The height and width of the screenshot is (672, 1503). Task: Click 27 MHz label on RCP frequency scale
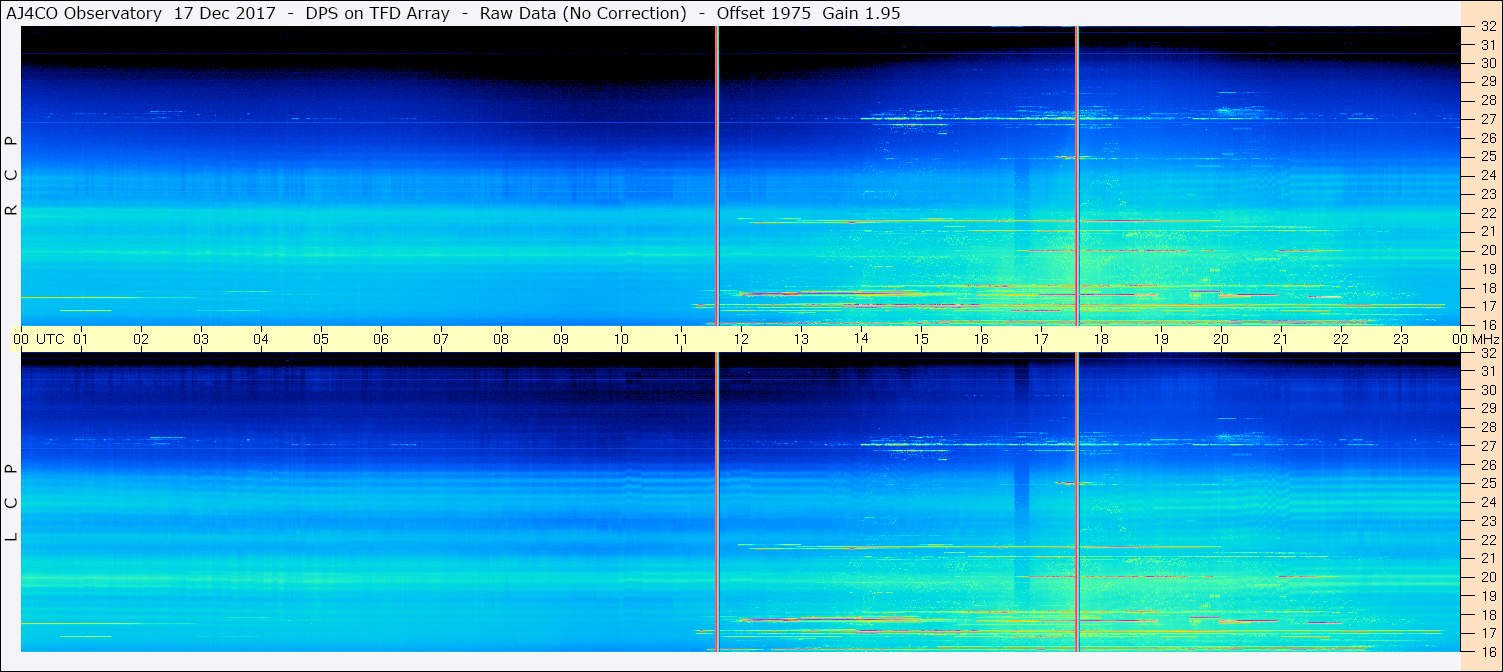(1488, 119)
